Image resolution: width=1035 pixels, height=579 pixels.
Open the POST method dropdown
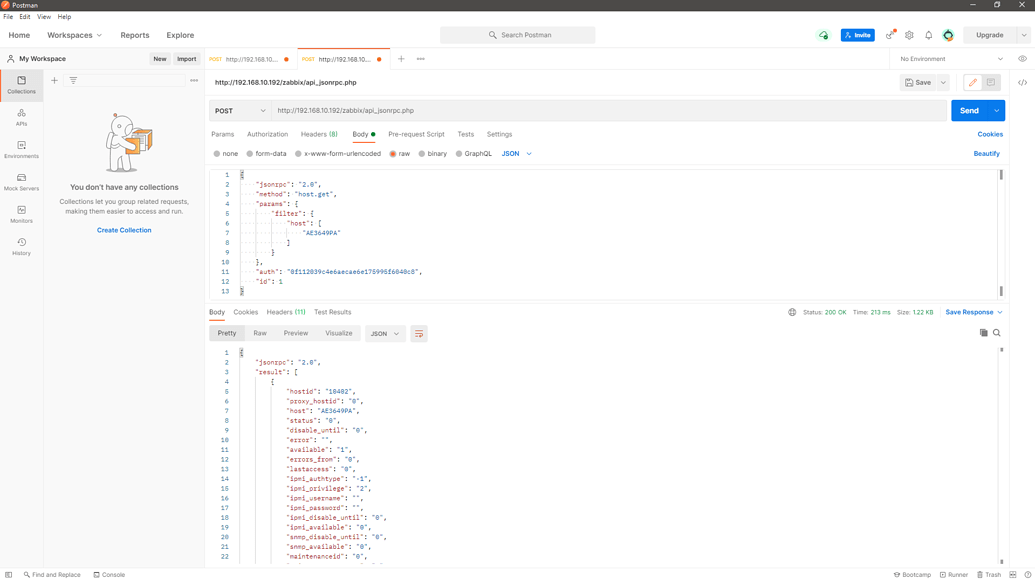click(240, 111)
